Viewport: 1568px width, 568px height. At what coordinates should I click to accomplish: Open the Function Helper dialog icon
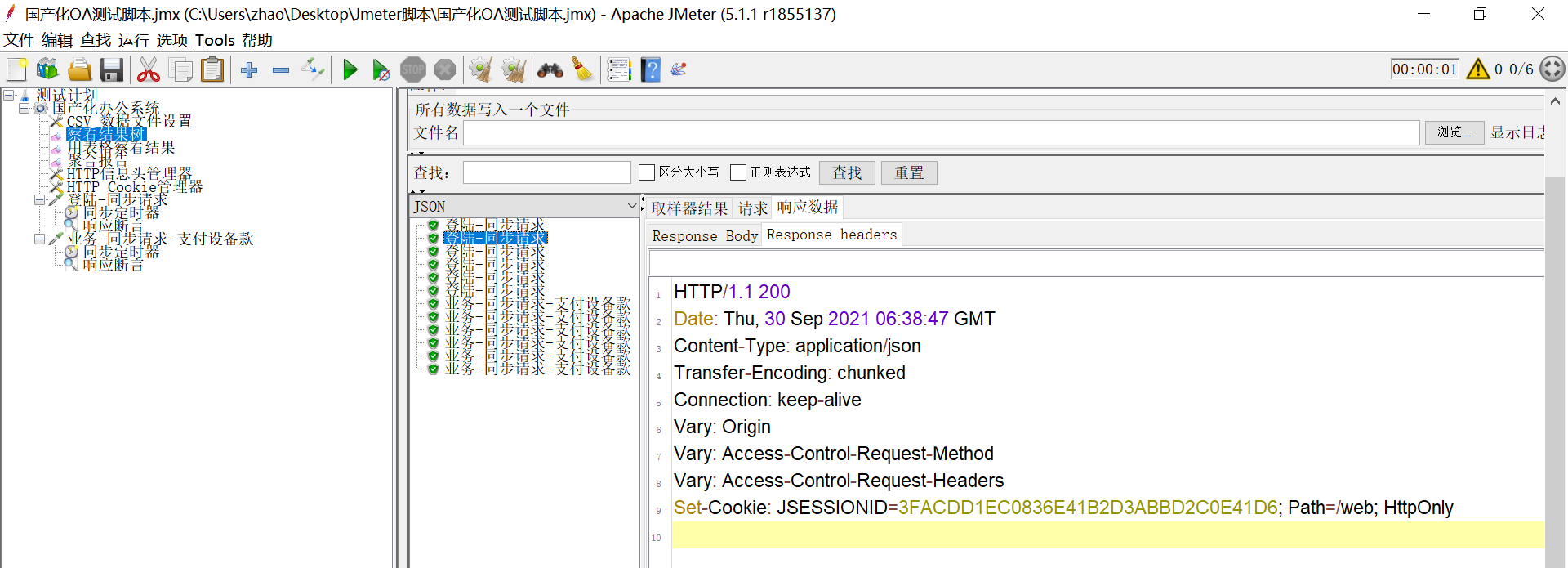pyautogui.click(x=619, y=70)
